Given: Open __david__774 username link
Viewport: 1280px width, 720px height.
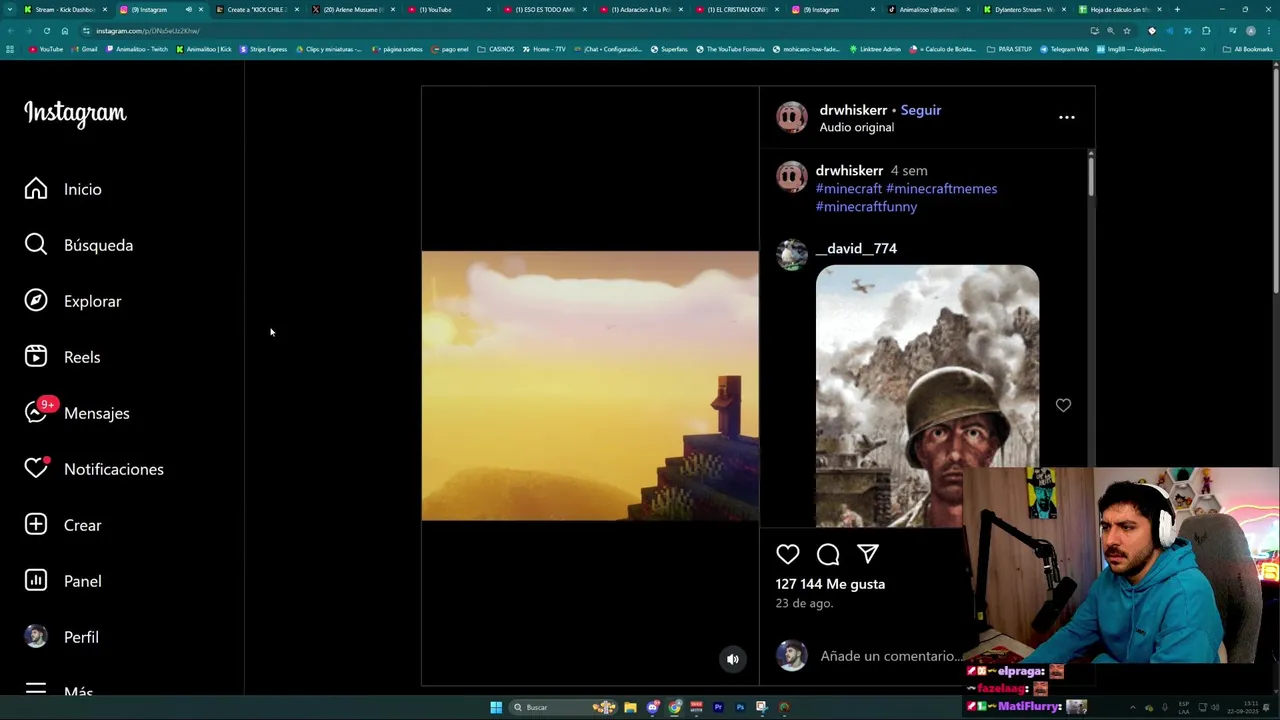Looking at the screenshot, I should (856, 248).
